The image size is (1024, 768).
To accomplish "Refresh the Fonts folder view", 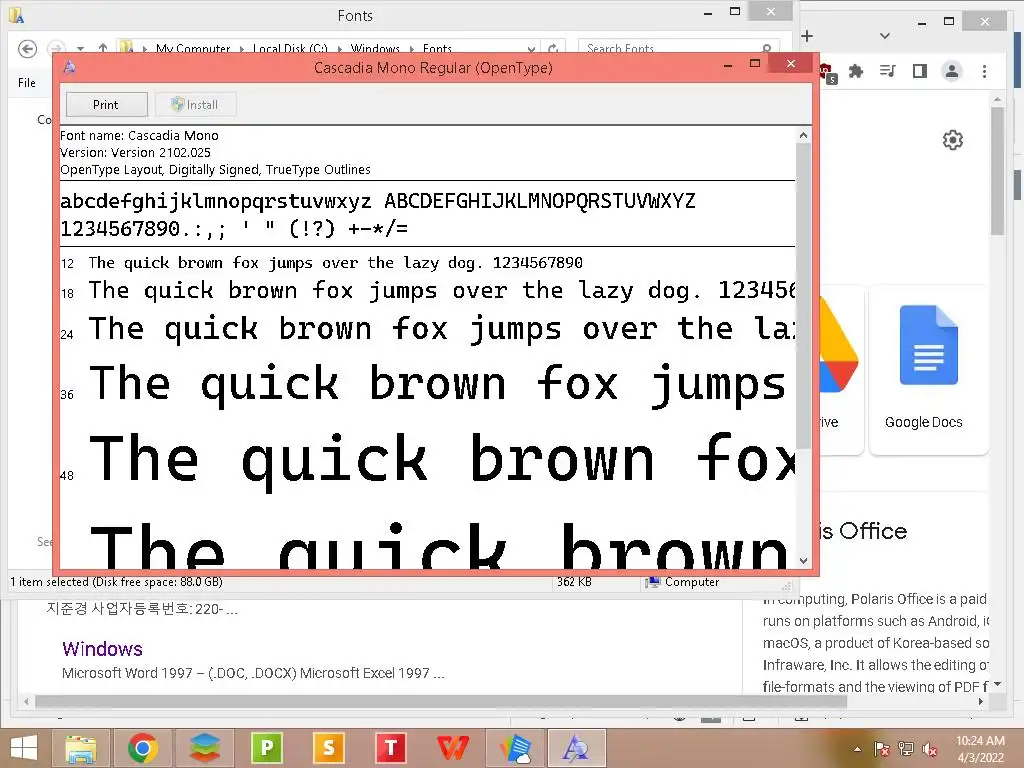I will coord(553,49).
